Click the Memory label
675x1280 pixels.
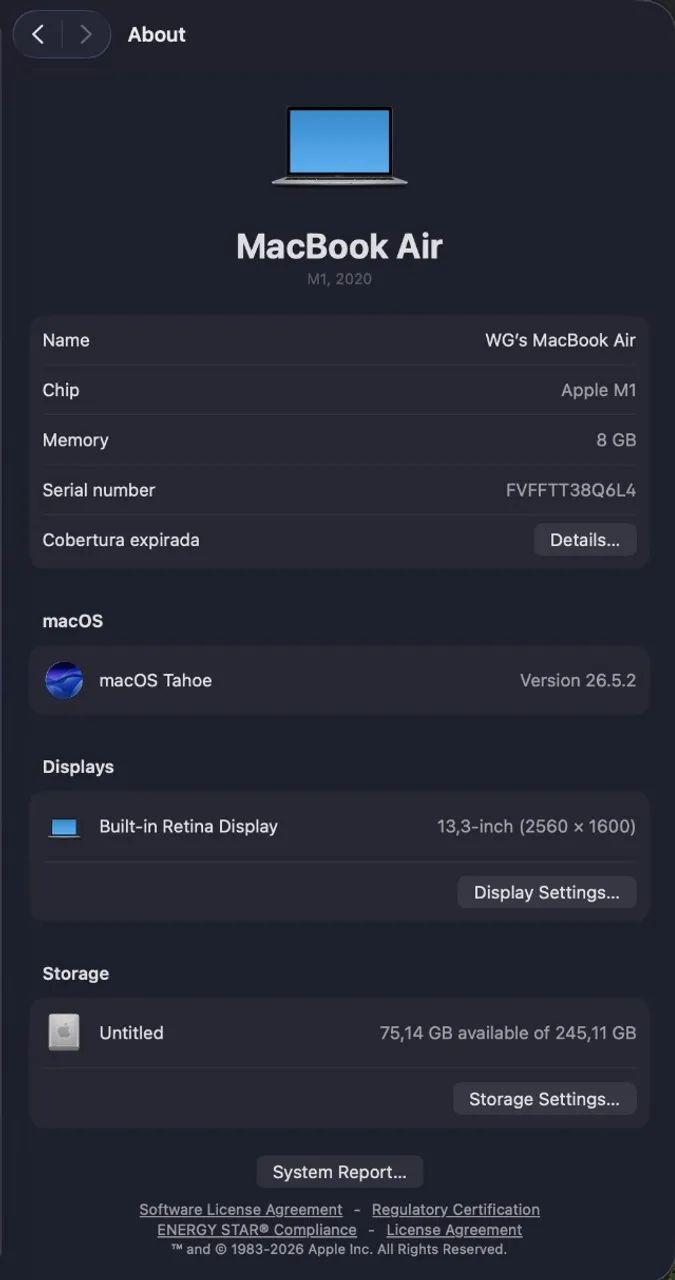pos(75,440)
